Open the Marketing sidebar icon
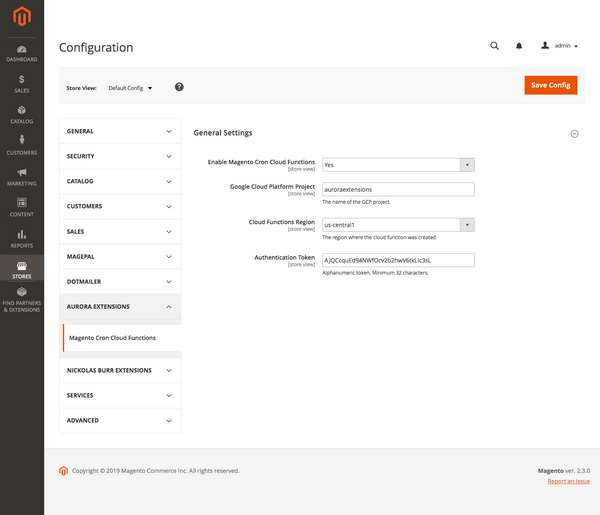The image size is (600, 515). click(21, 177)
